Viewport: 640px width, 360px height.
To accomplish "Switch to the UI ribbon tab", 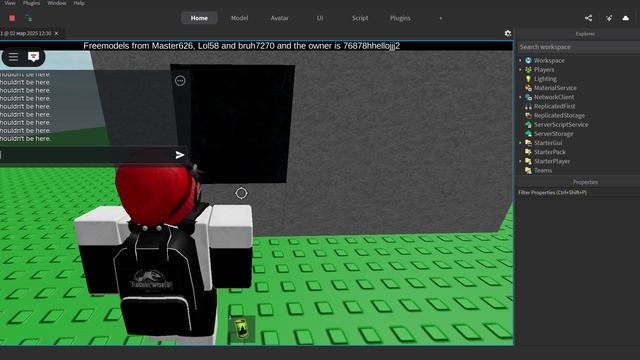I will pos(320,18).
